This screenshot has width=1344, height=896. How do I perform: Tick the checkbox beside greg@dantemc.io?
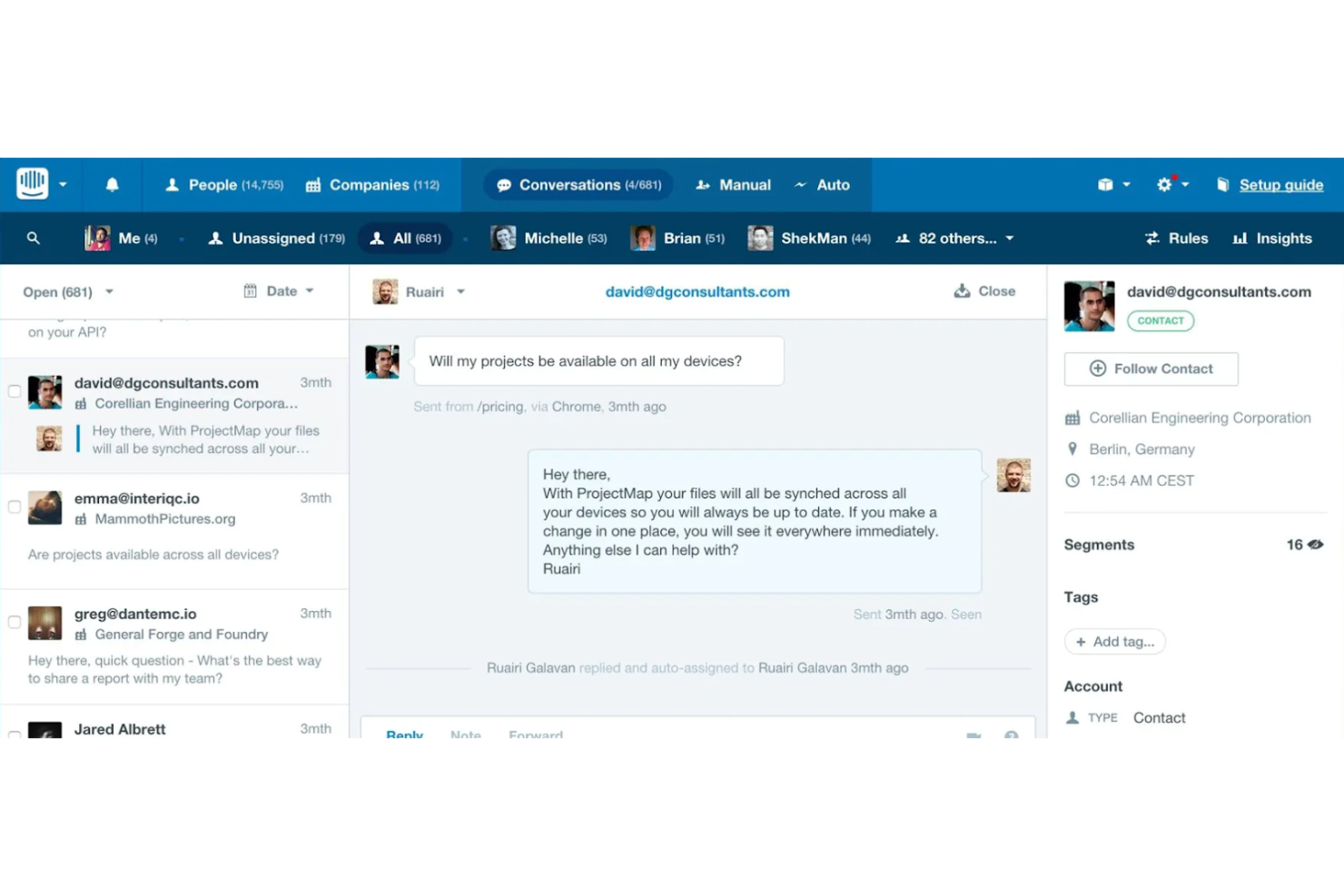14,622
